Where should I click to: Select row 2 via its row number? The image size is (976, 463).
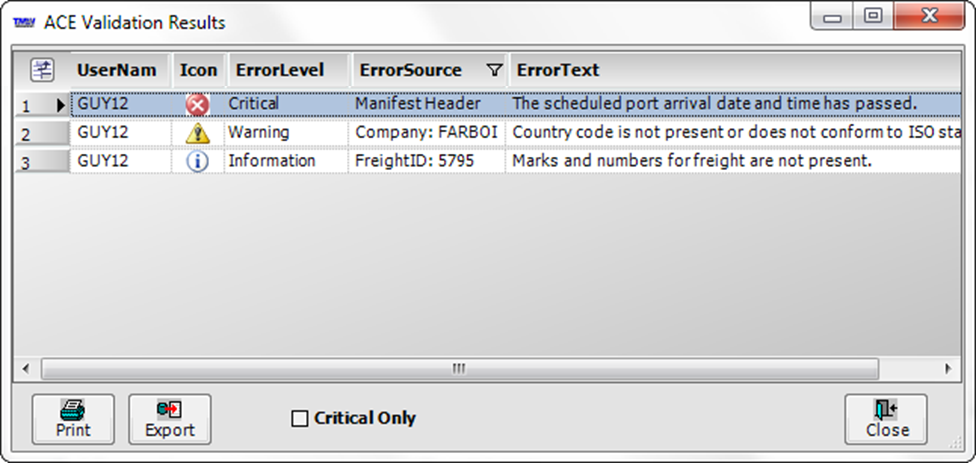[27, 134]
